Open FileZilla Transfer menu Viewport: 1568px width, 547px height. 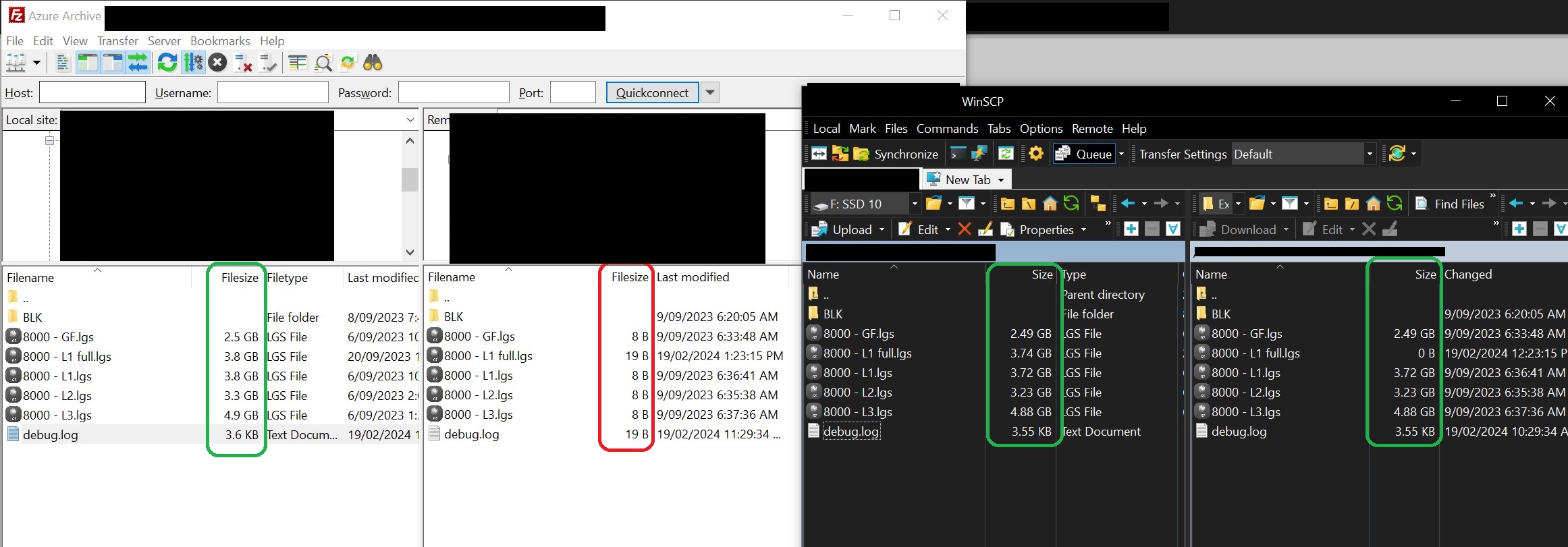[x=117, y=40]
